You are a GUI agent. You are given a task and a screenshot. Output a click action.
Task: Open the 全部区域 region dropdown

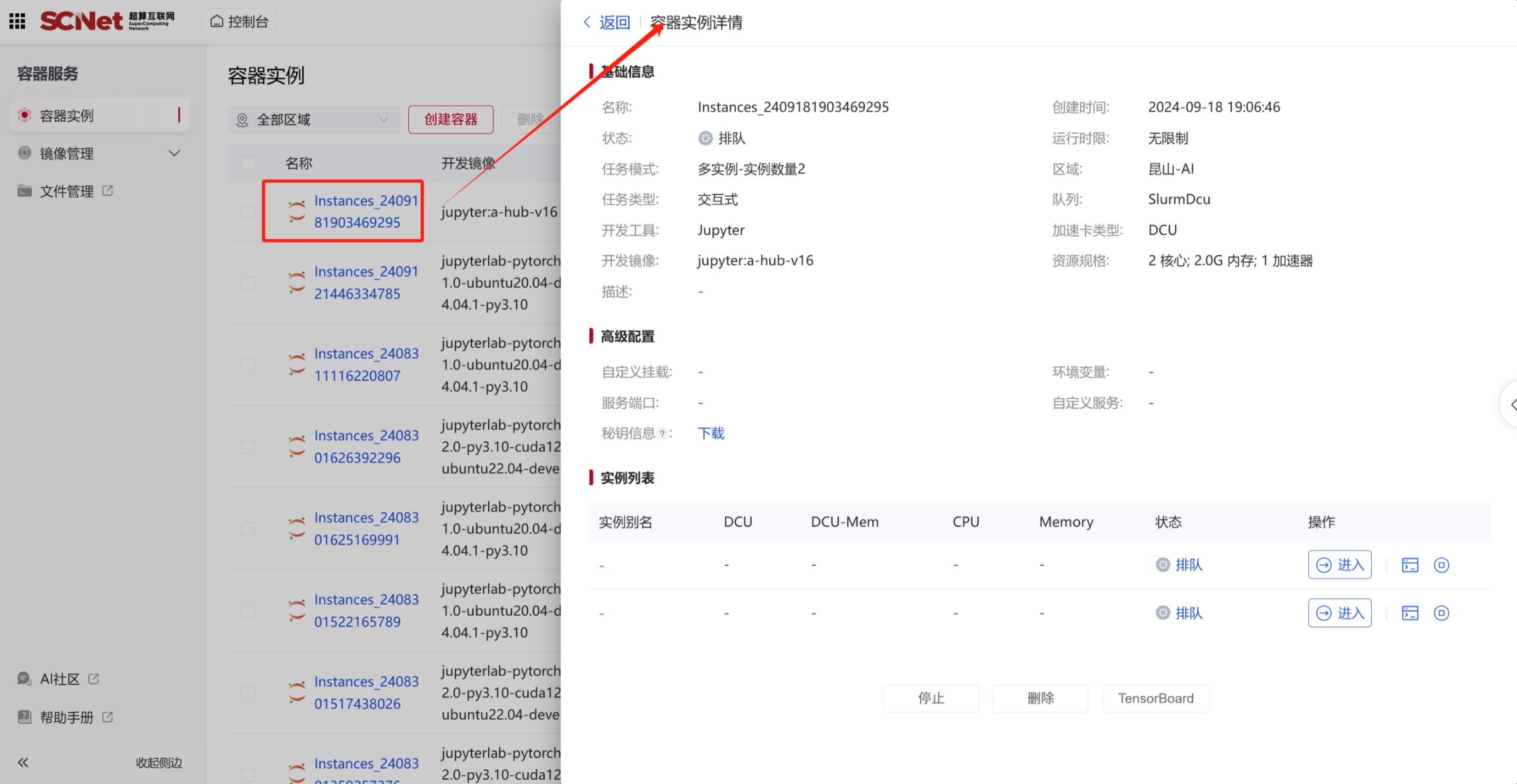(x=314, y=119)
